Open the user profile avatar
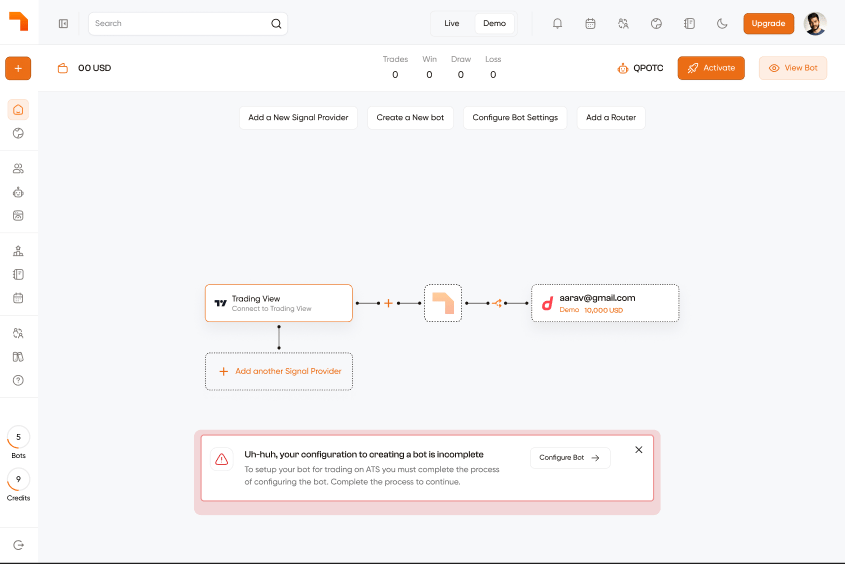Screen dimensions: 845x564 tap(815, 24)
